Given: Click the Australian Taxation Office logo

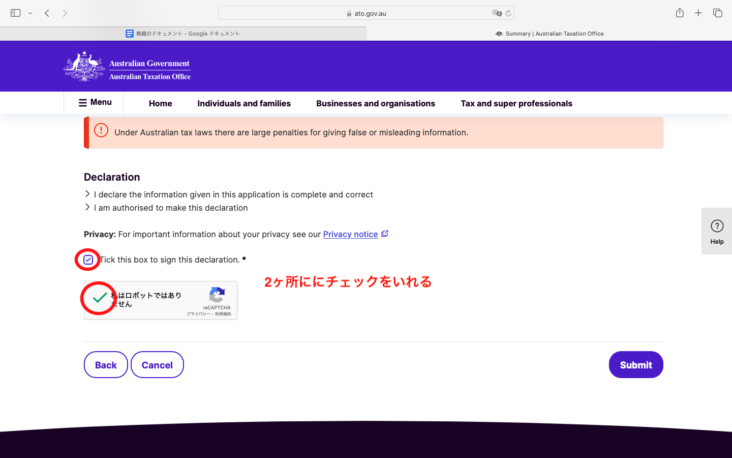Looking at the screenshot, I should 127,68.
